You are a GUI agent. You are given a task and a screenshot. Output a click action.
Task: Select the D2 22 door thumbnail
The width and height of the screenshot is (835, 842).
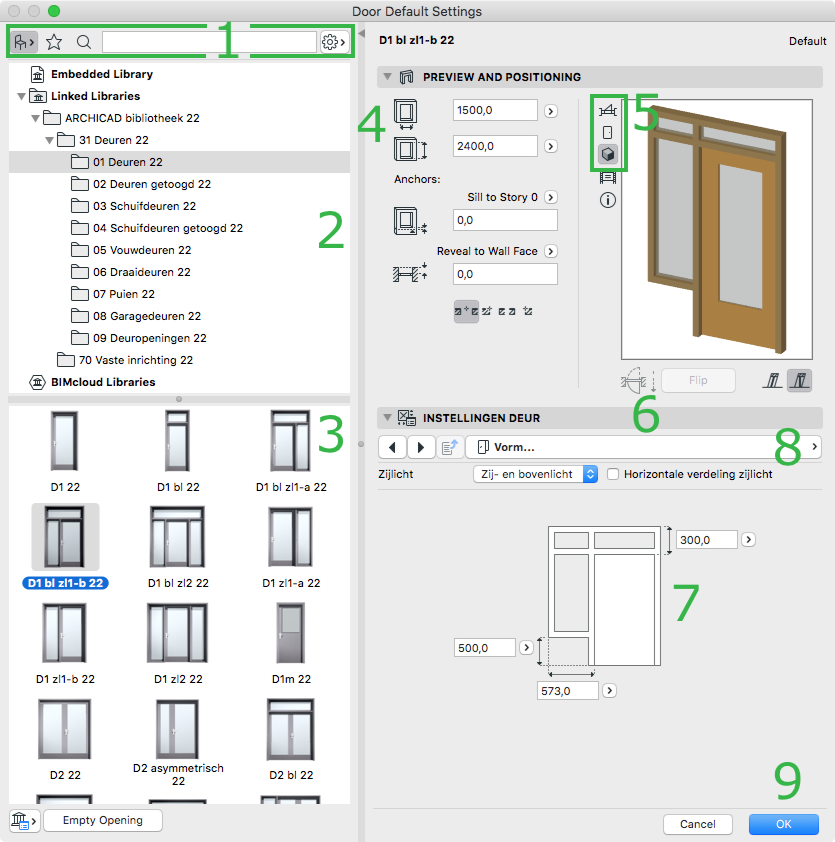[65, 729]
